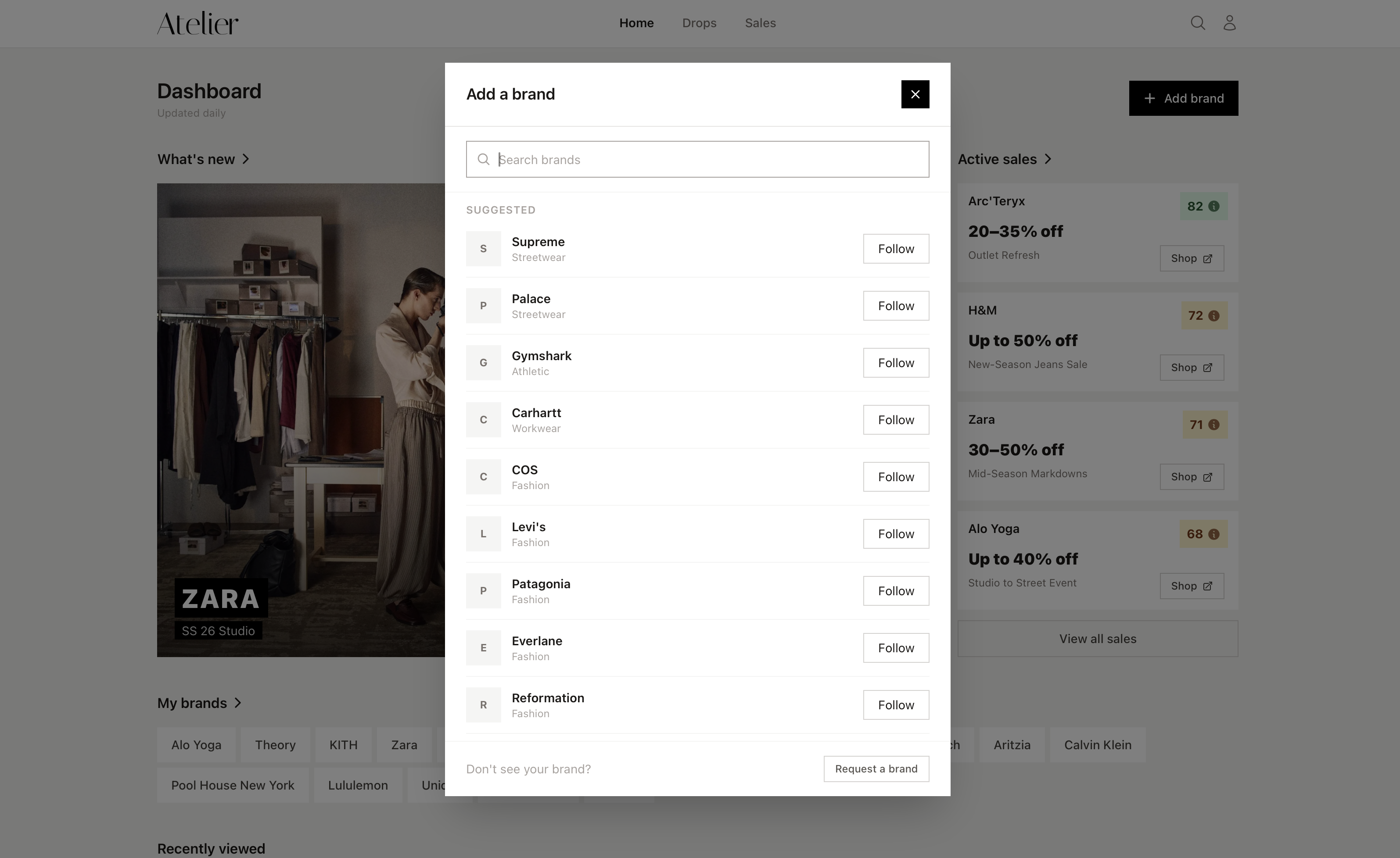Viewport: 1400px width, 858px height.
Task: Click the Alo Yoga sale card title
Action: 994,529
